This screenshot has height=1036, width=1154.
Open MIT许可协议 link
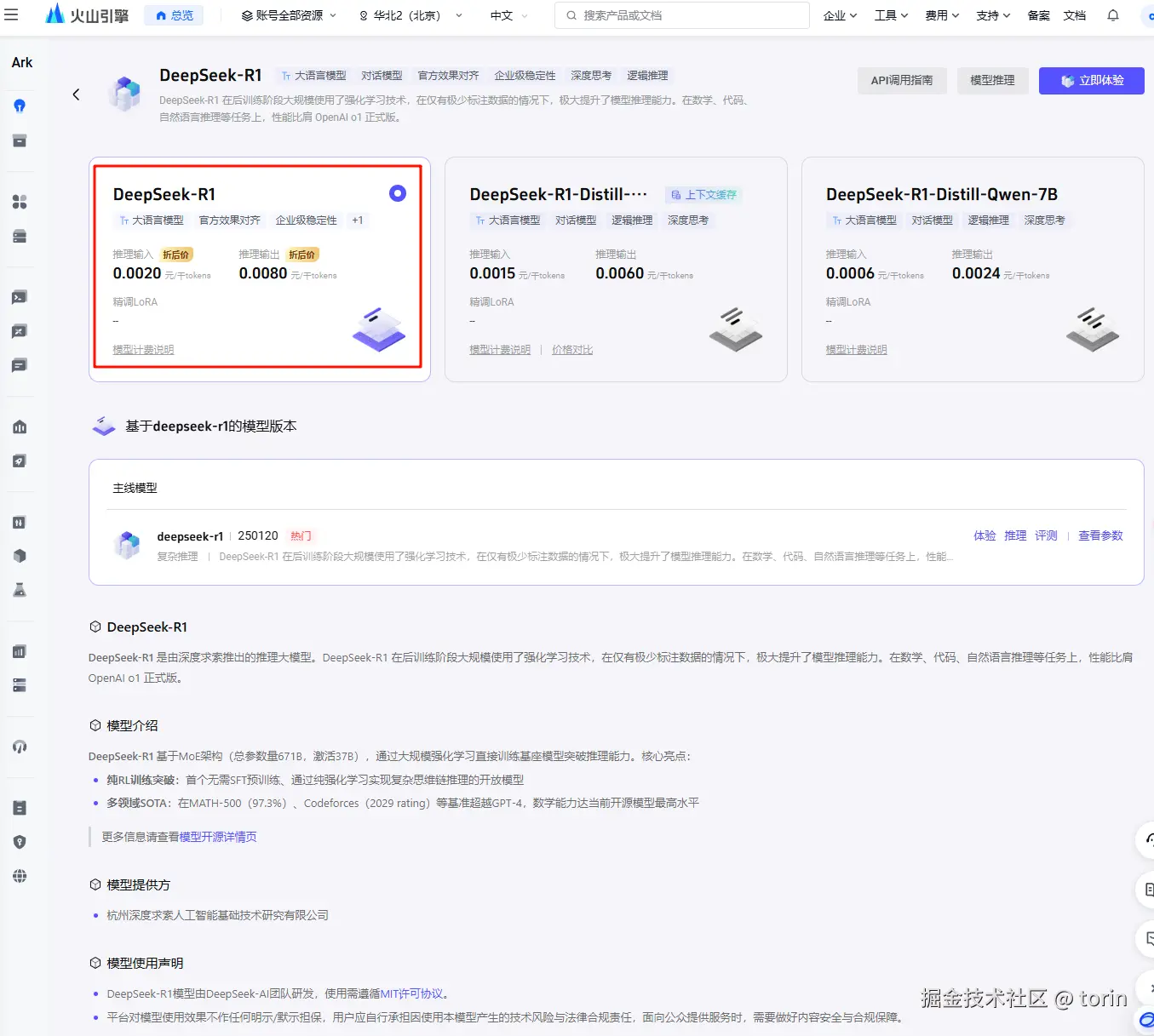pyautogui.click(x=411, y=993)
